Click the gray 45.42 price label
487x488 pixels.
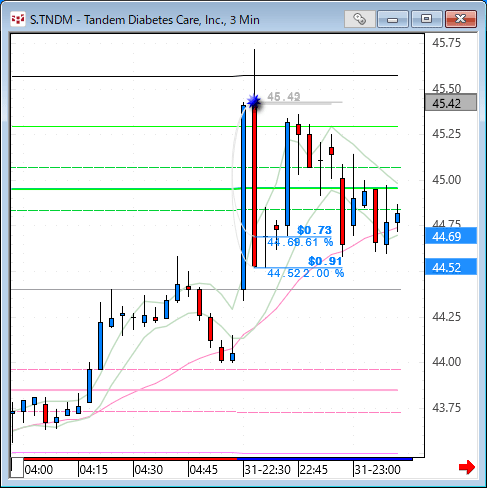click(451, 103)
